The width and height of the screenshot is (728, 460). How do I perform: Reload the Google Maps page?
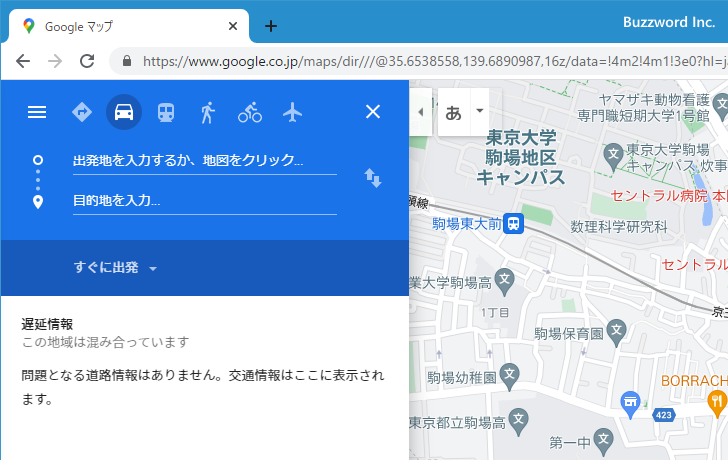(x=87, y=61)
